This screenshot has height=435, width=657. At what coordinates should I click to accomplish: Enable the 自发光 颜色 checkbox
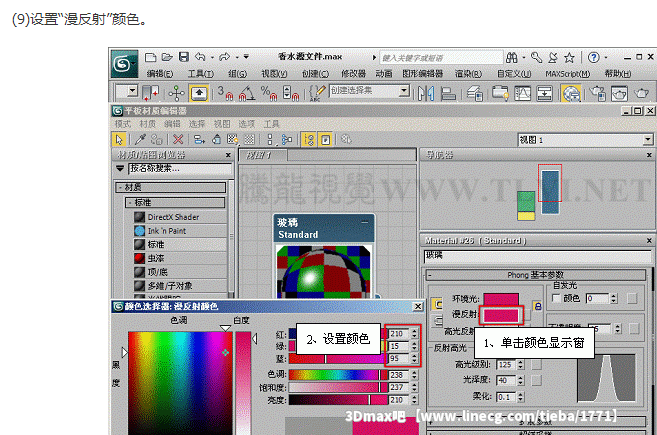tap(556, 298)
